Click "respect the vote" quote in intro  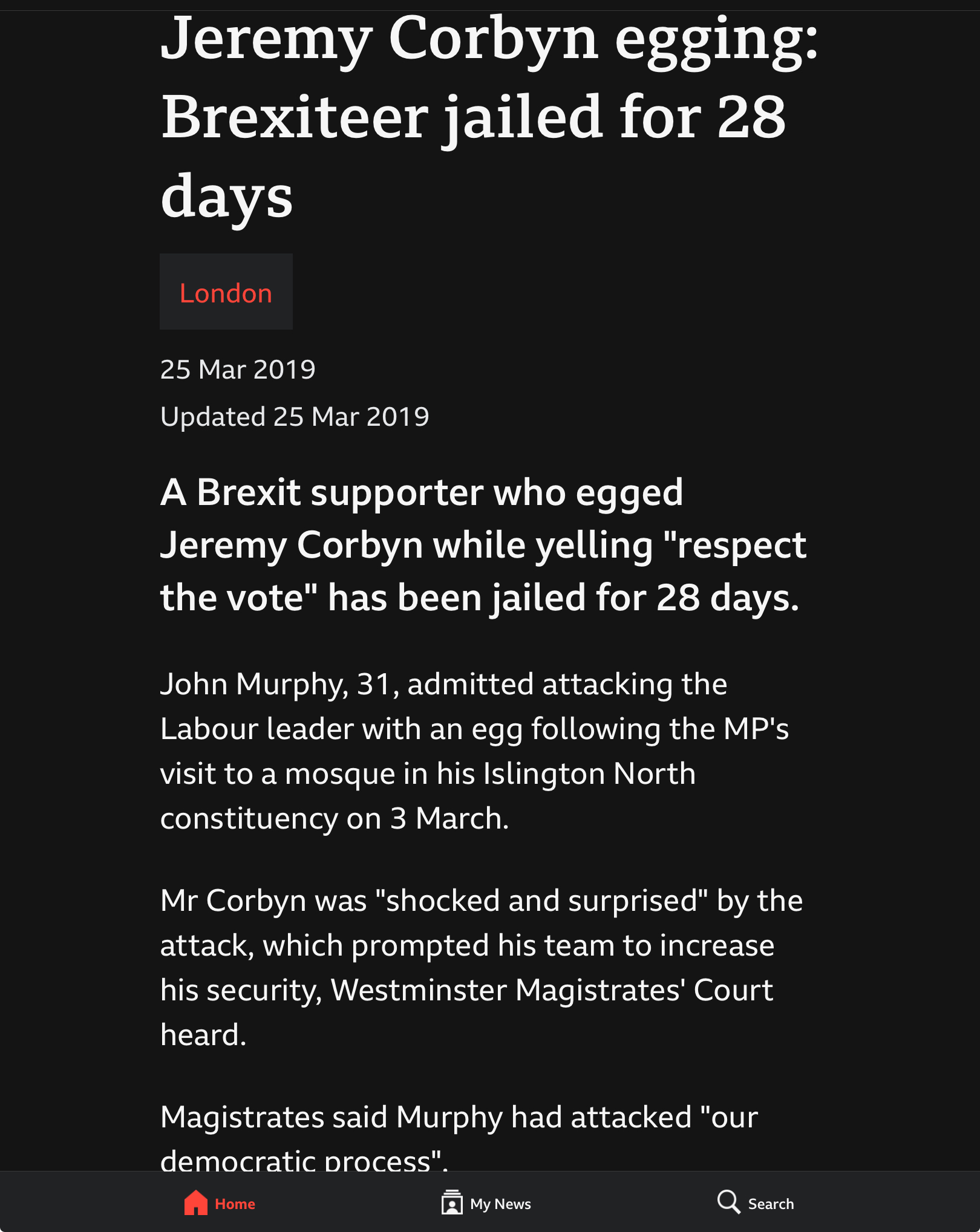(x=483, y=572)
